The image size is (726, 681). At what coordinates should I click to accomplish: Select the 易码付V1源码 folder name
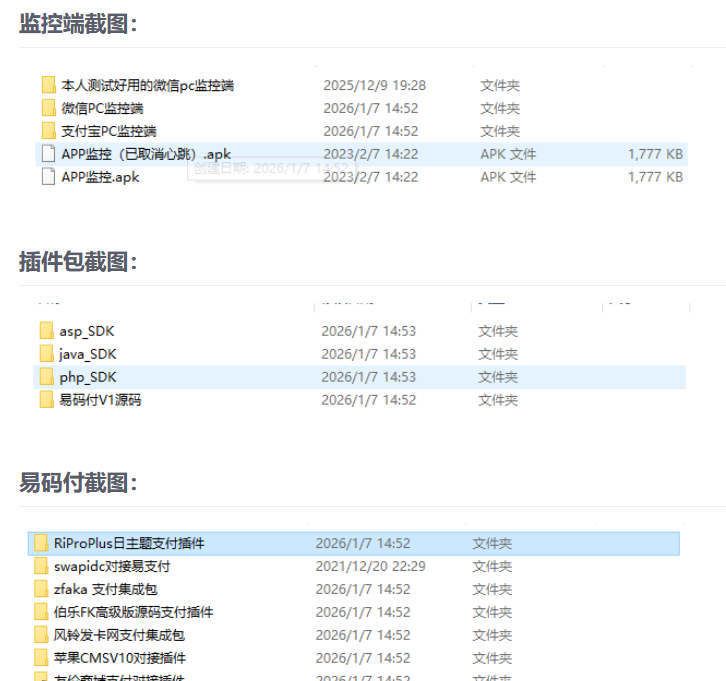tap(100, 400)
